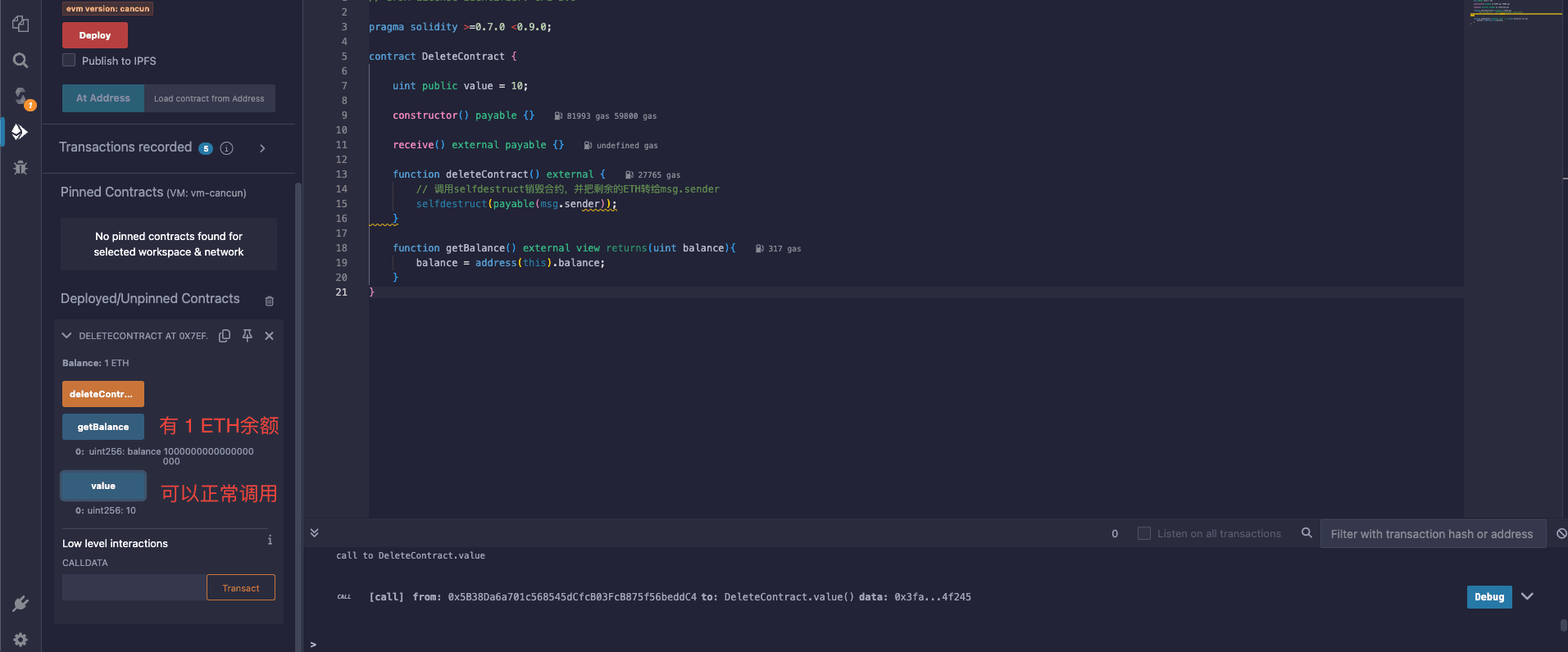The width and height of the screenshot is (1568, 652).
Task: Click the CALL tag in terminal log
Action: [344, 597]
